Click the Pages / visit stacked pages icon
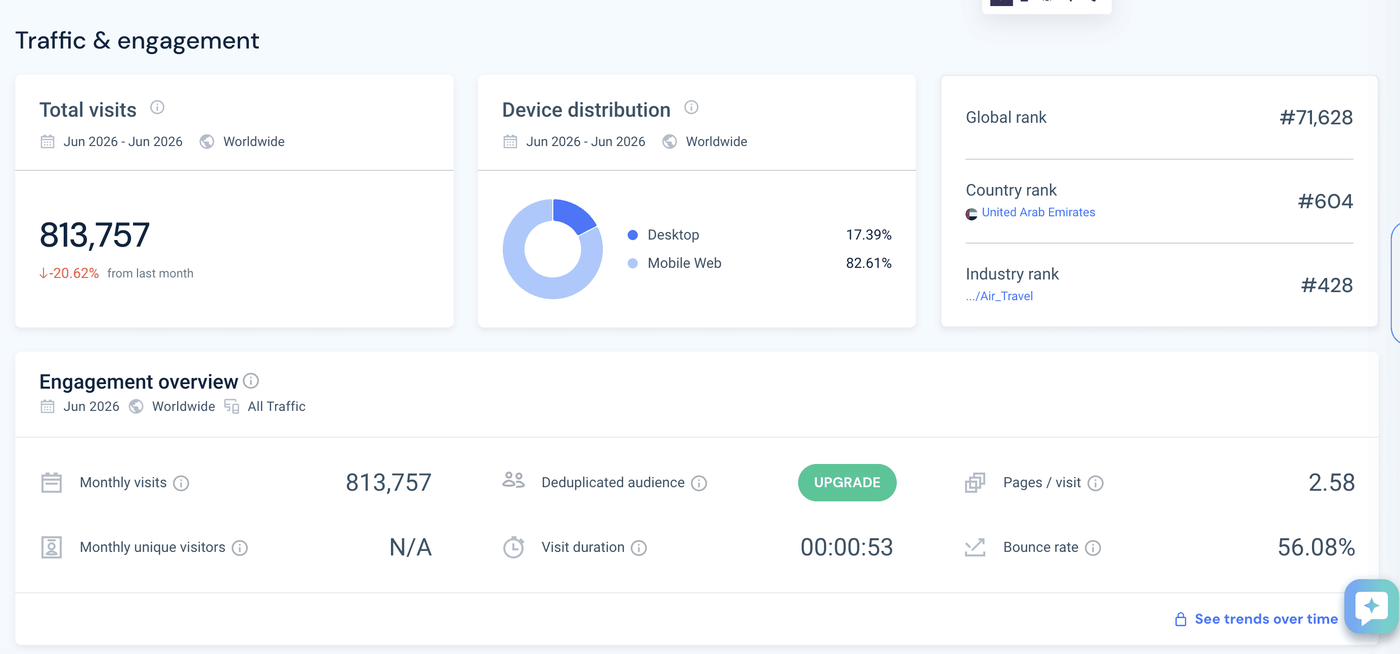Image resolution: width=1400 pixels, height=654 pixels. click(975, 483)
